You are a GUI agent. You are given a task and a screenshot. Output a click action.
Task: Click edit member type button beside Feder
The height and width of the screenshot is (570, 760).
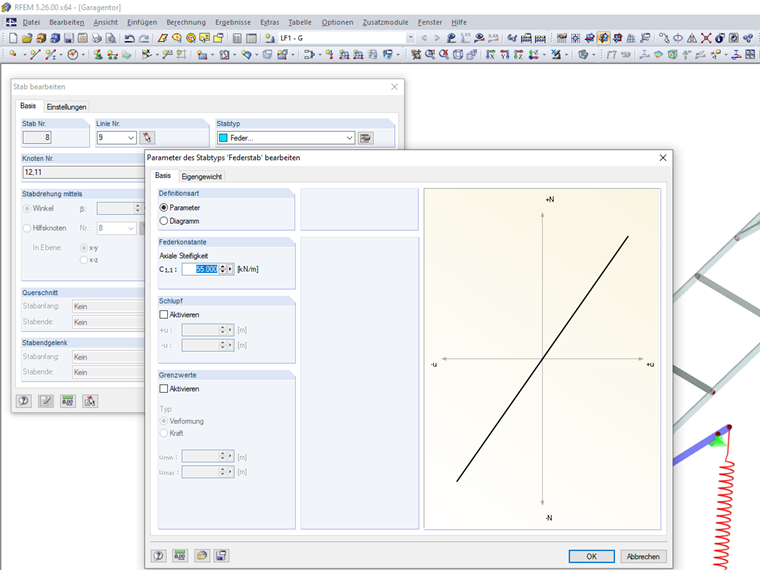click(365, 138)
